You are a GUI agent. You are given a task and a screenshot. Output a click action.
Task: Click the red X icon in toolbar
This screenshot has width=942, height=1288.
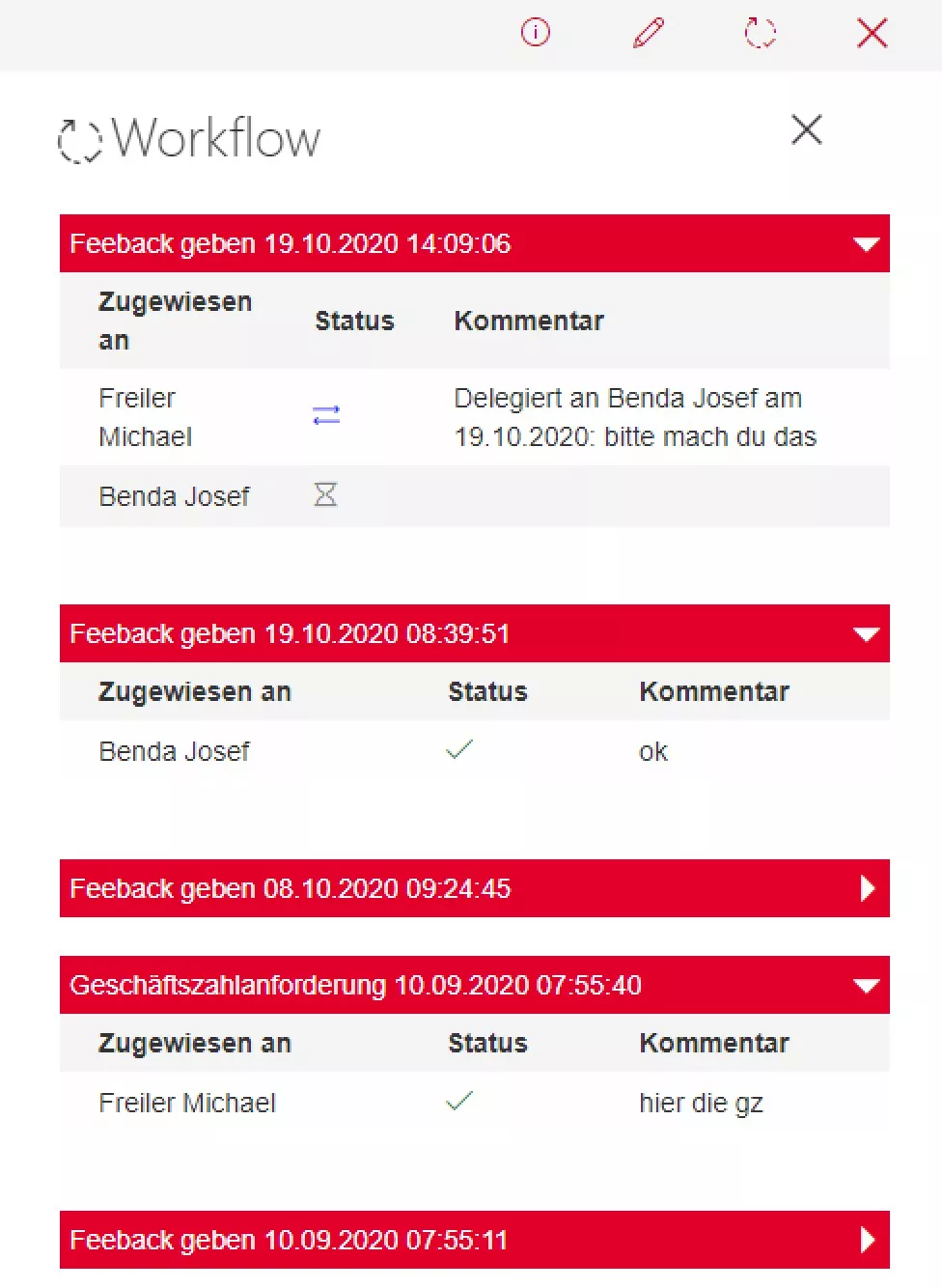[x=873, y=33]
